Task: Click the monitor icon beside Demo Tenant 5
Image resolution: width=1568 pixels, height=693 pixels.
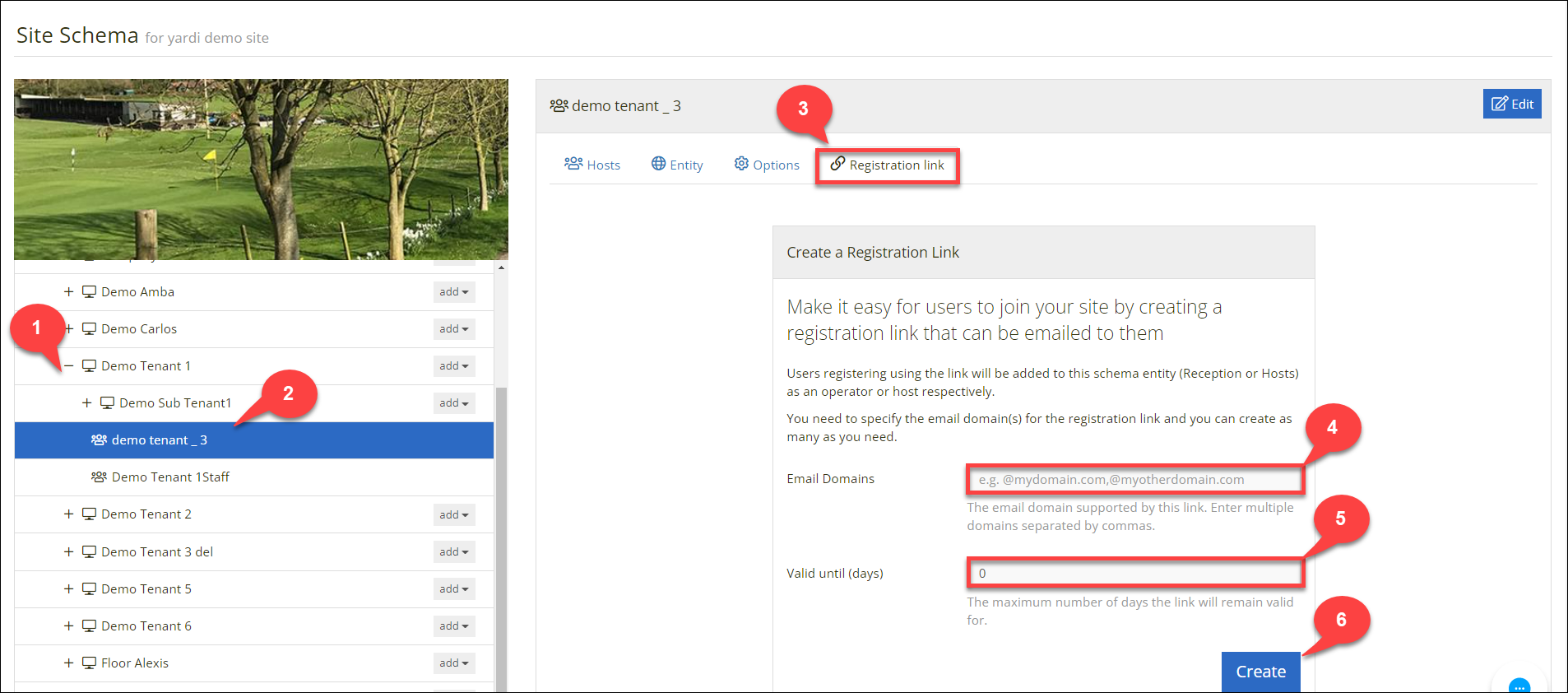Action: tap(90, 588)
